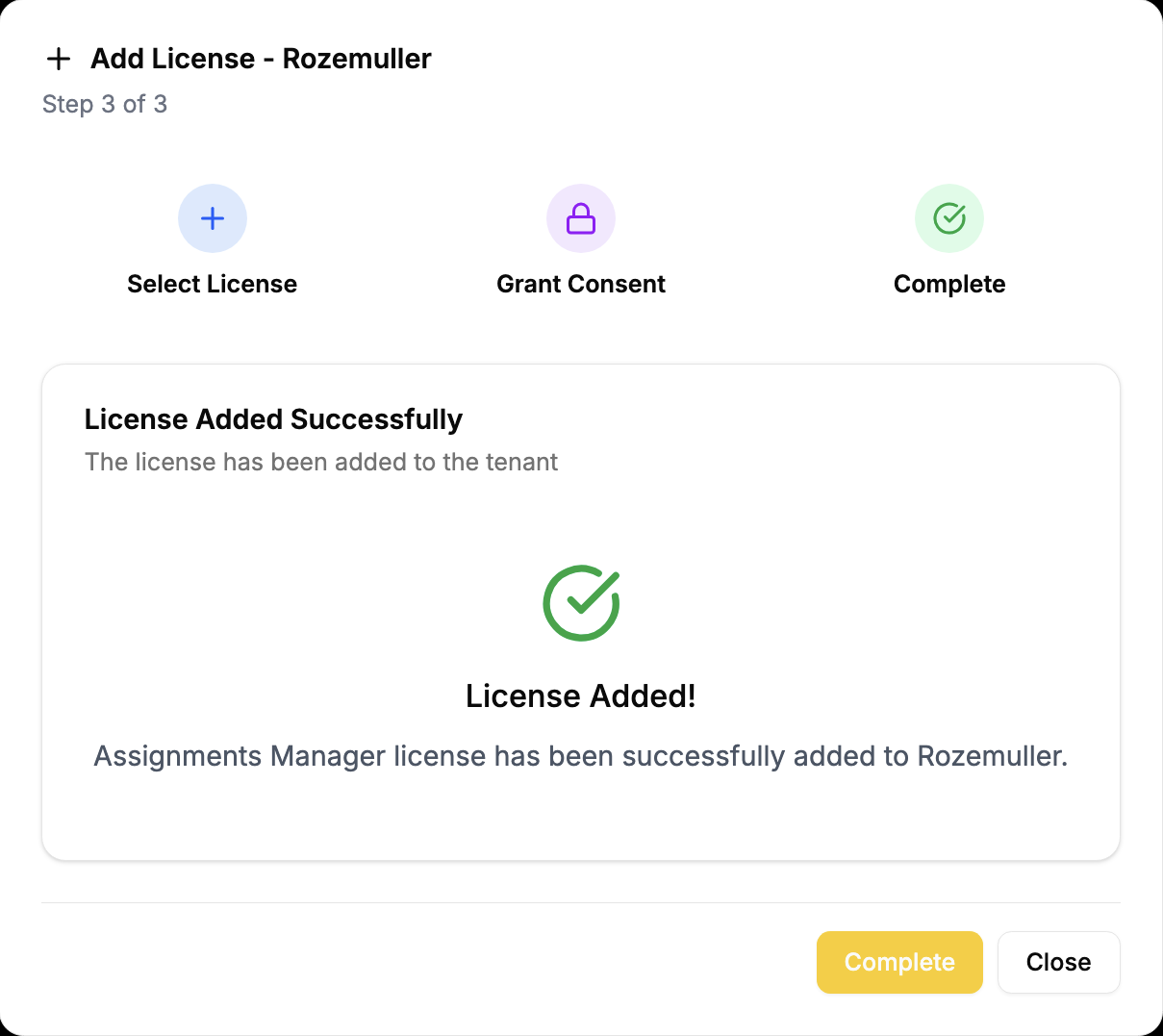Click the License Added Successfully heading
This screenshot has height=1036, width=1163.
(x=273, y=419)
